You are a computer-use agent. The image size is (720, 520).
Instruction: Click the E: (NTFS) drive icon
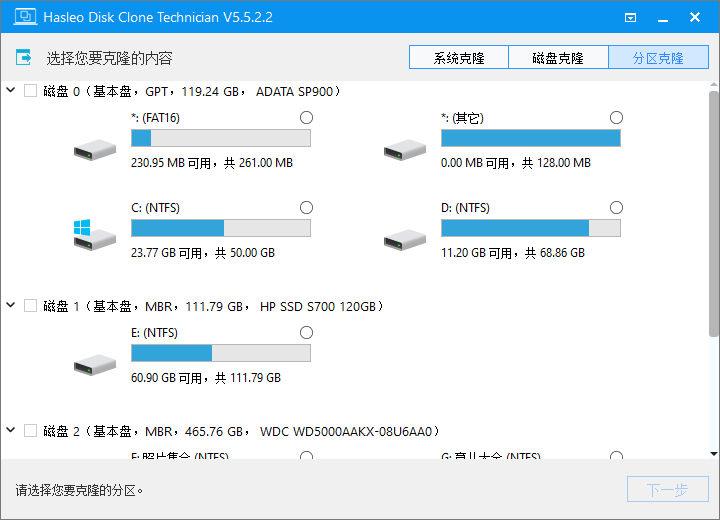click(x=94, y=364)
